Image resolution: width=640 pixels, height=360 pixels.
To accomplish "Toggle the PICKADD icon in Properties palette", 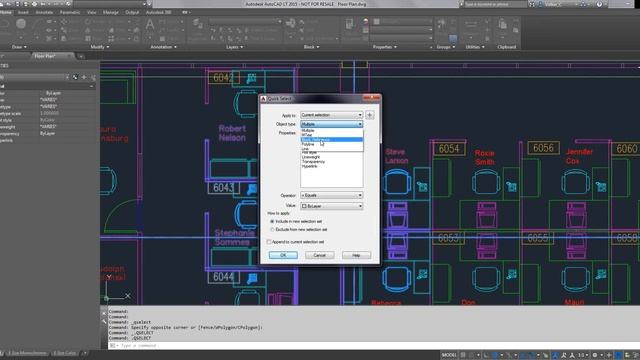I will pyautogui.click(x=76, y=77).
